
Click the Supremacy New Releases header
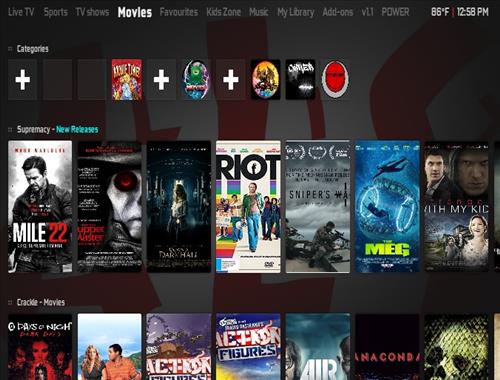[x=57, y=129]
